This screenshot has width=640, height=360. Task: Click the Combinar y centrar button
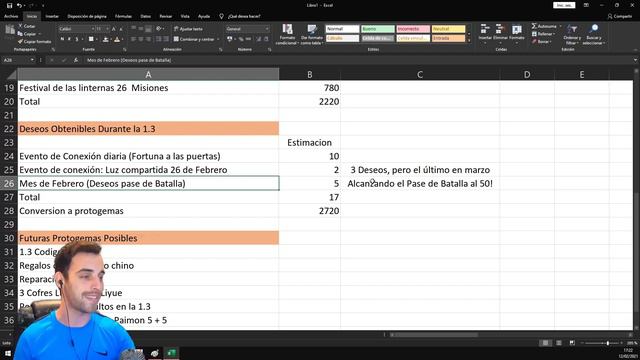(x=194, y=39)
